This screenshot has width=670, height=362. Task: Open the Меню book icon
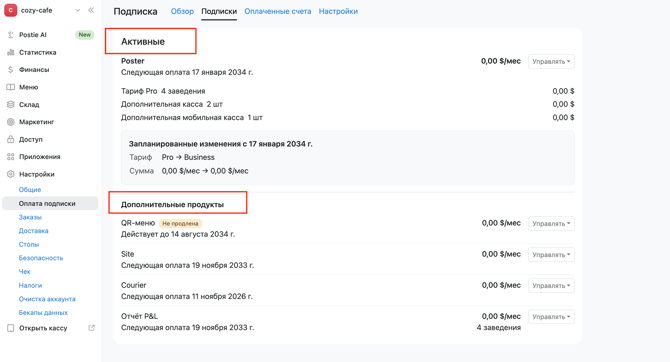tap(11, 87)
